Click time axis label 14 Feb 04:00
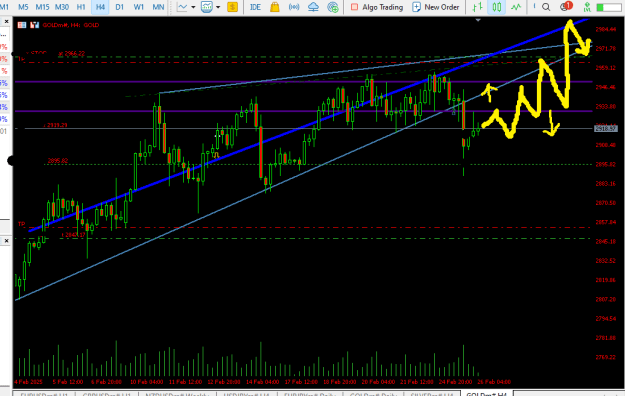Image resolution: width=625 pixels, height=396 pixels. point(262,382)
